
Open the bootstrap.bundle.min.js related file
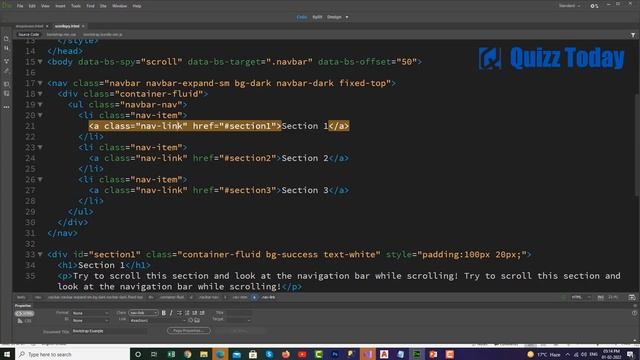[103, 35]
